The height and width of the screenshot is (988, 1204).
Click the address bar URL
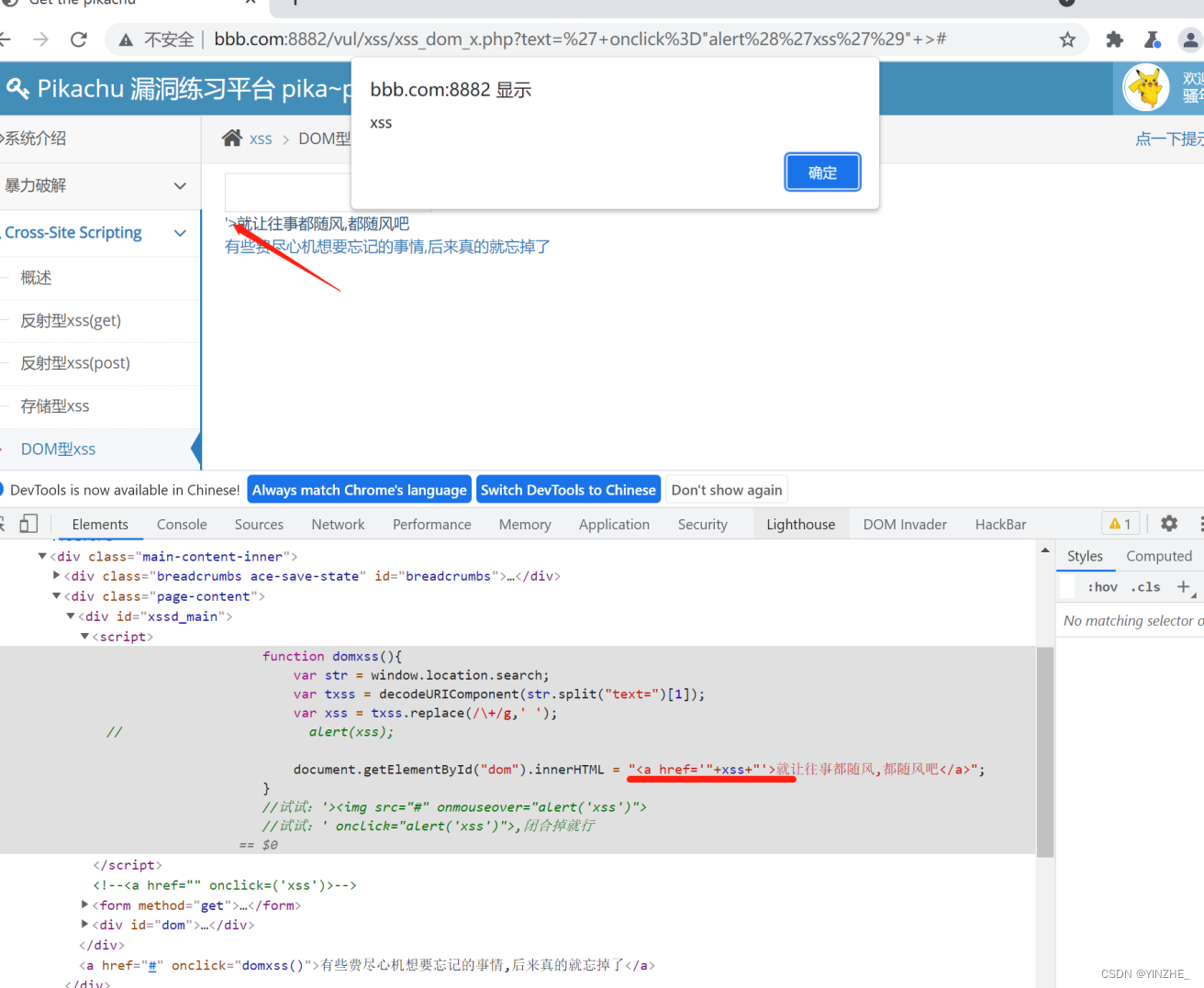580,39
